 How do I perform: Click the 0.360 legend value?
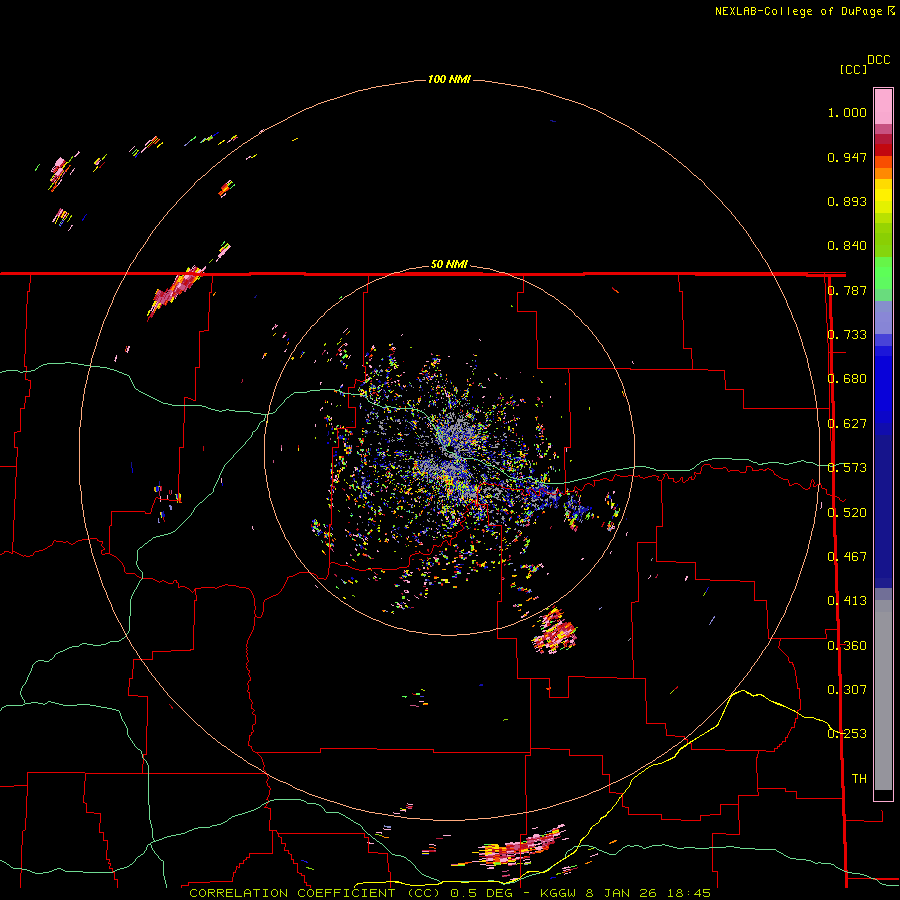[x=847, y=646]
